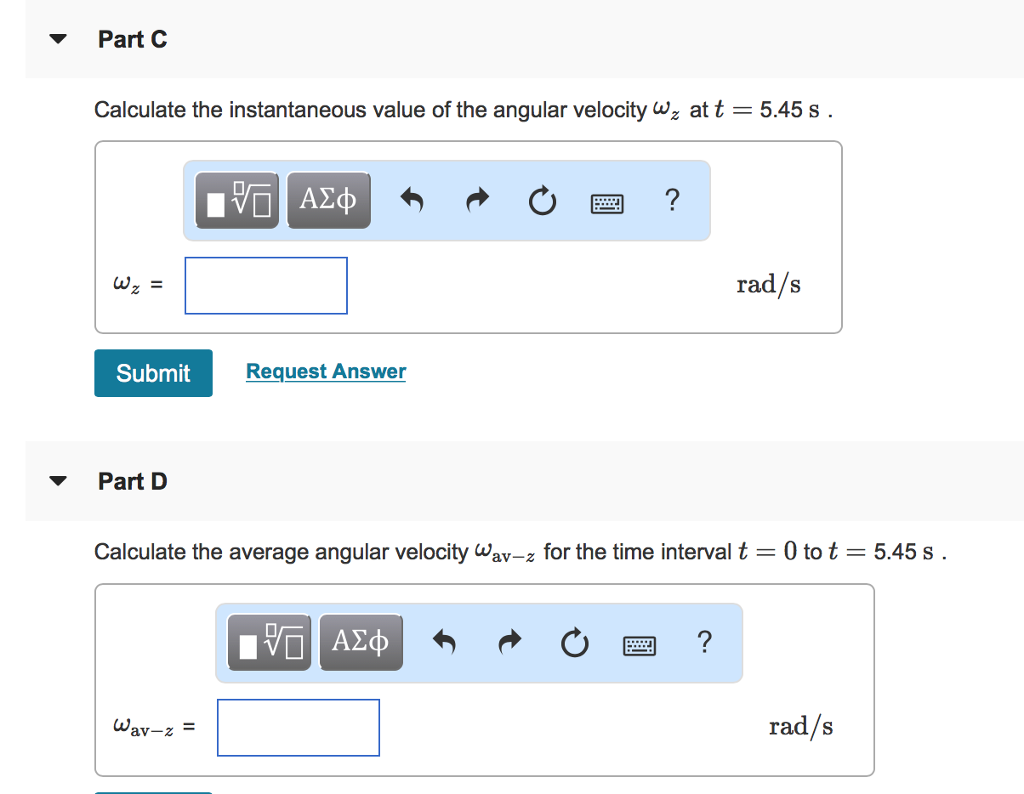Click the redo arrow in Part C toolbar
The height and width of the screenshot is (794, 1024).
[477, 200]
